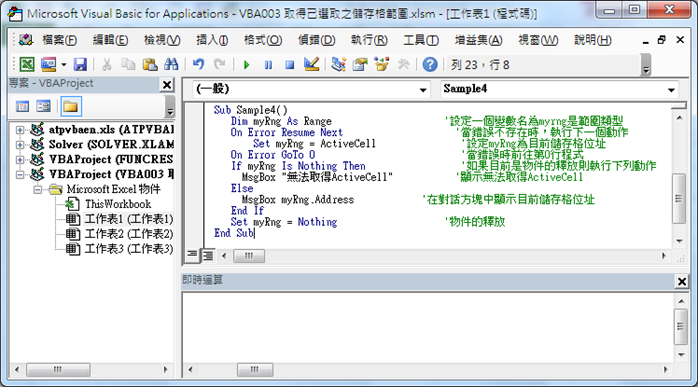Collapse the VBAProject (VBA003) node
Viewport: 698px width, 387px height.
click(20, 175)
